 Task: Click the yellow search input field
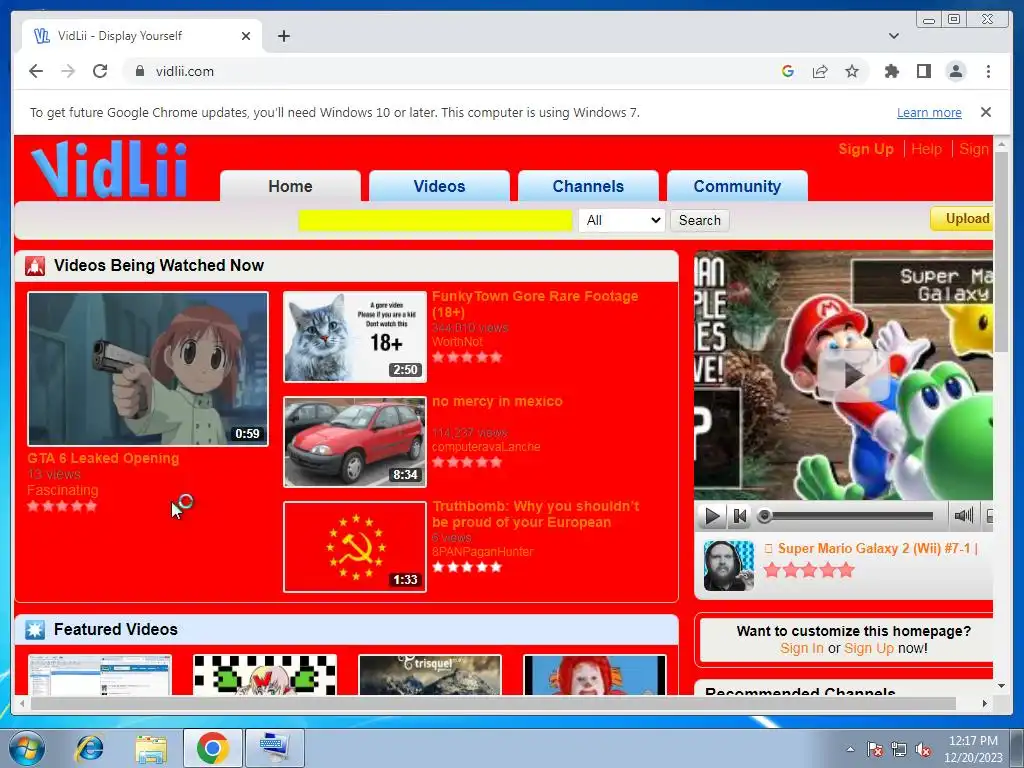(435, 220)
